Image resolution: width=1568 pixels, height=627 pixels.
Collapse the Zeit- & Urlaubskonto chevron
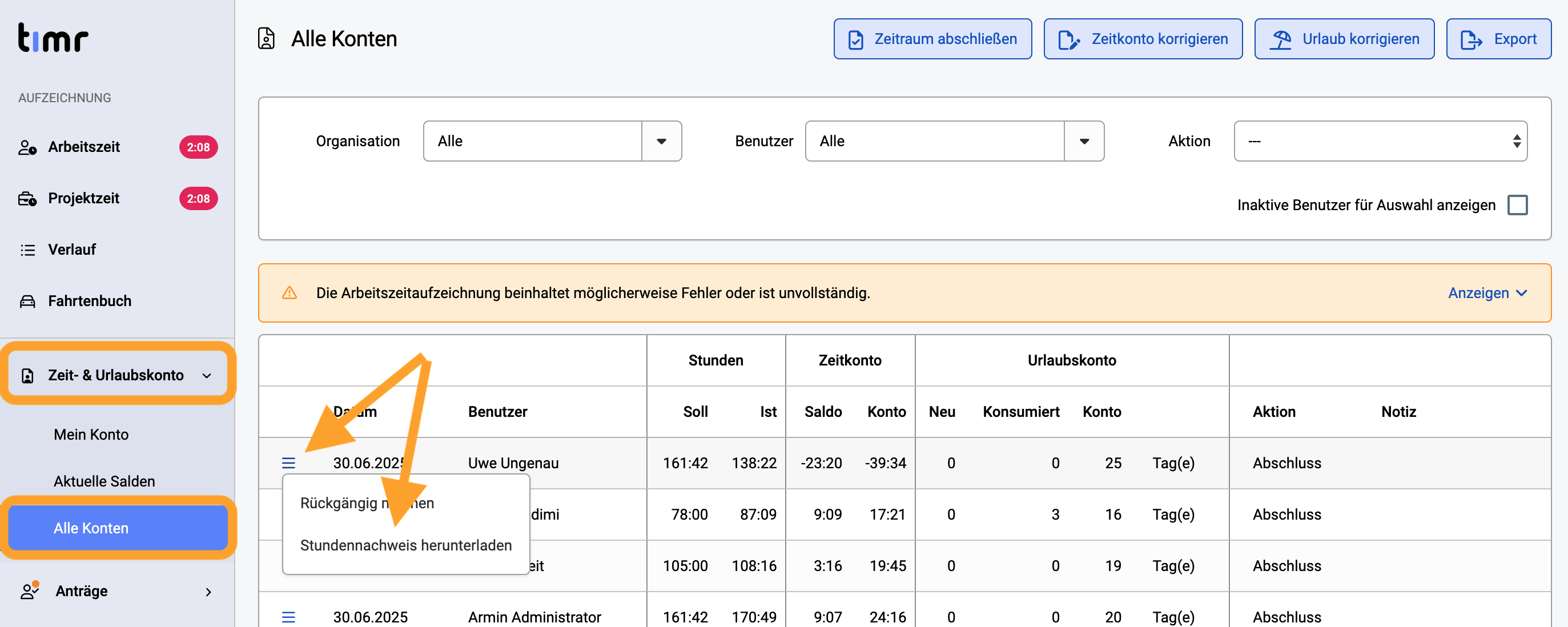[207, 376]
